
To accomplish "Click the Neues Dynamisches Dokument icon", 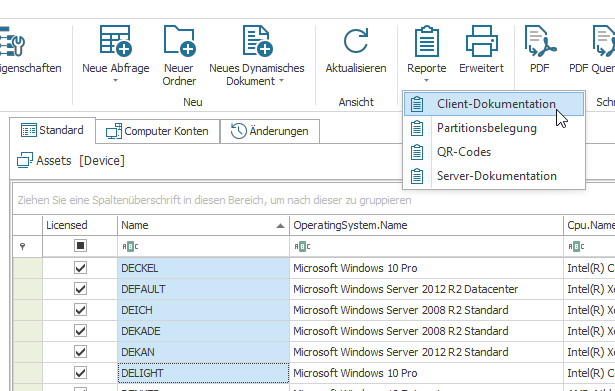I will (x=257, y=41).
